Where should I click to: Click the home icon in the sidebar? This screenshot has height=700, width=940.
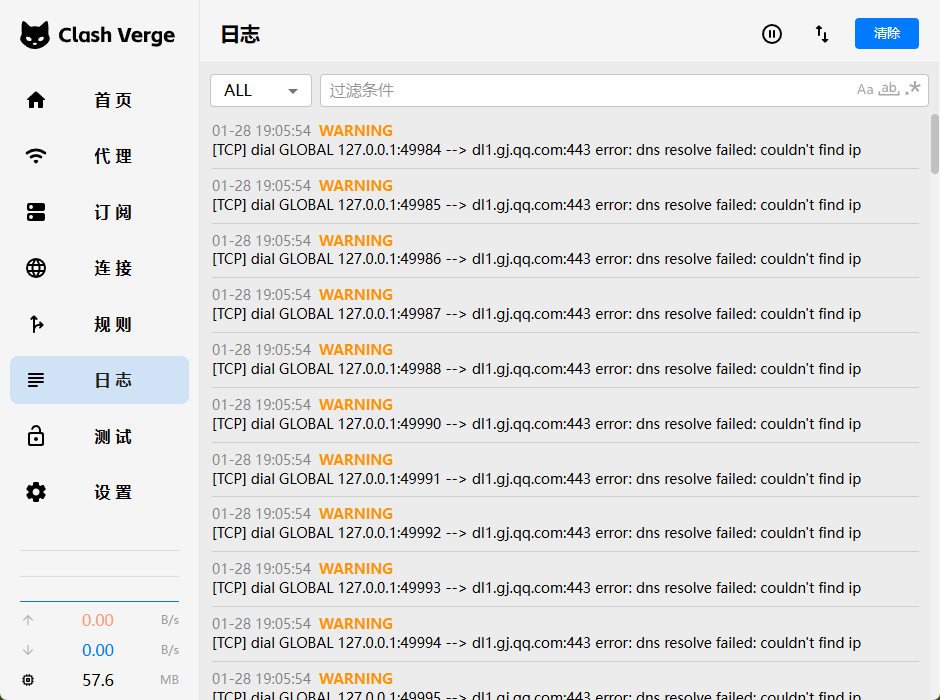click(36, 100)
